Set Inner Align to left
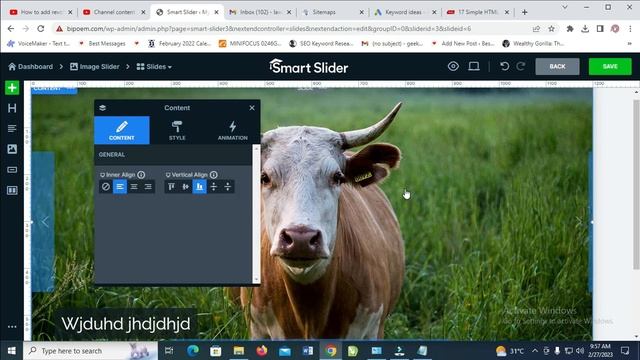 pyautogui.click(x=120, y=187)
